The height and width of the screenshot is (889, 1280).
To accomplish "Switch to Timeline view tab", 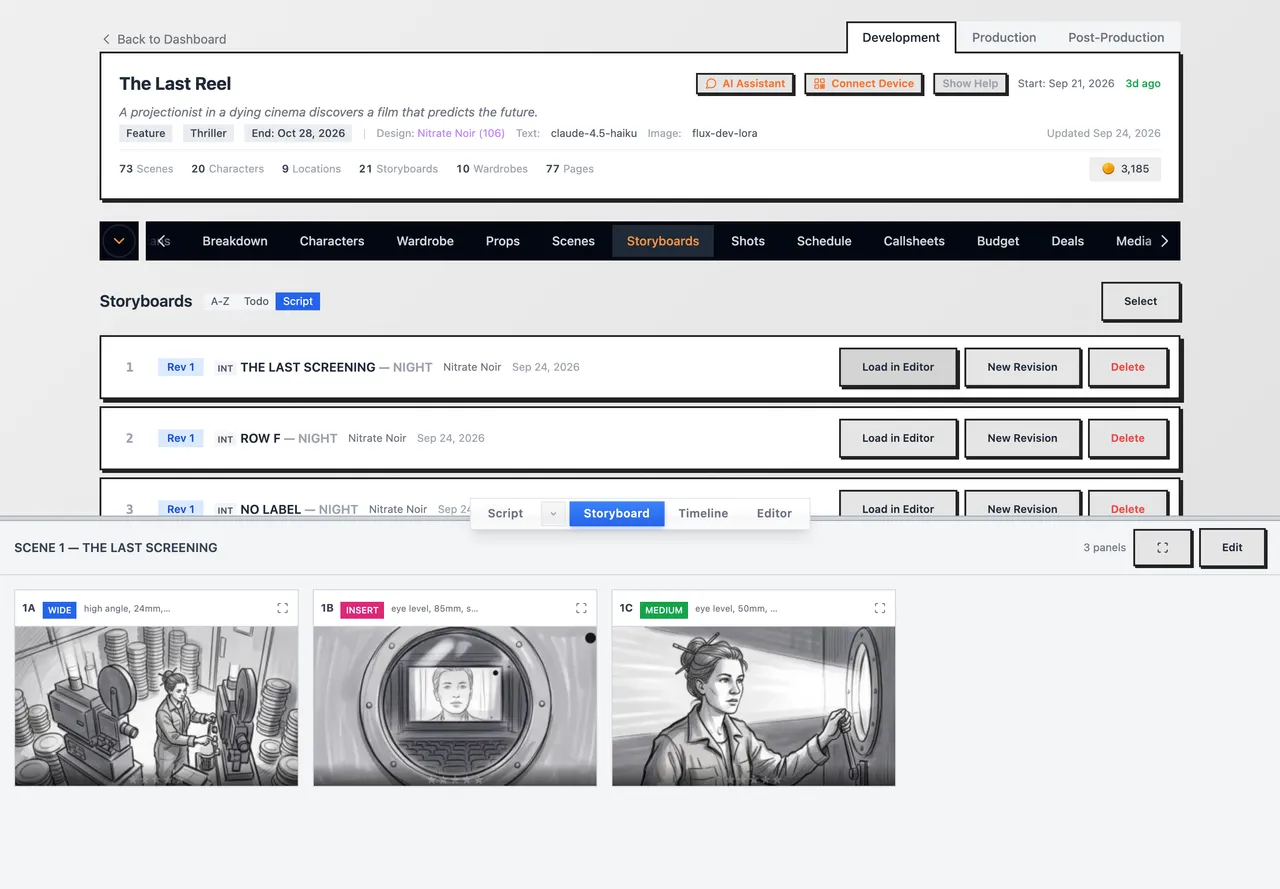I will [703, 513].
